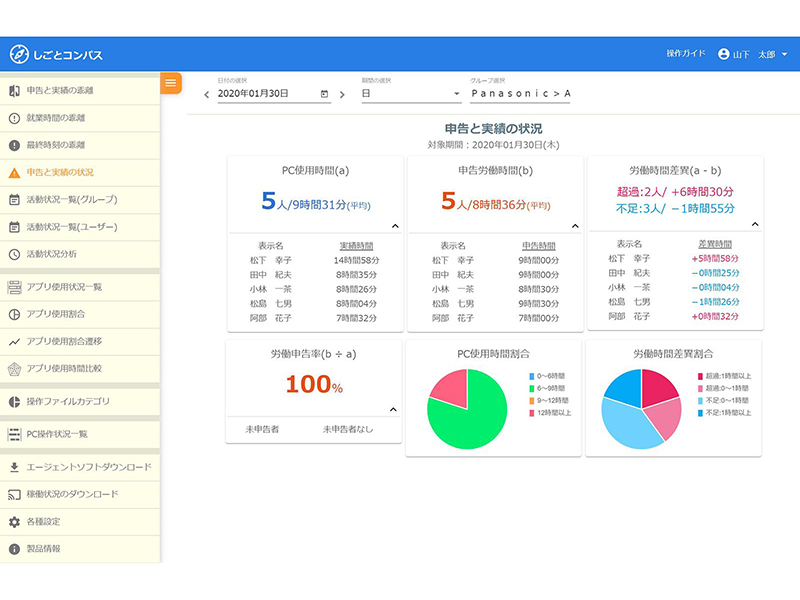
Task: Open user menu arrow next to 山下 太郎
Action: tap(785, 54)
